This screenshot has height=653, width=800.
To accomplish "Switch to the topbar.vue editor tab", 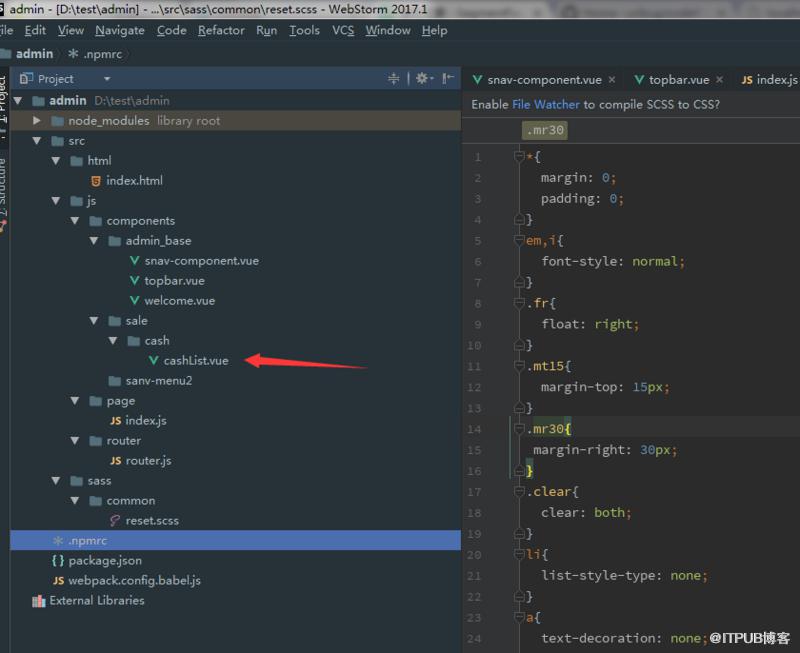I will [678, 80].
